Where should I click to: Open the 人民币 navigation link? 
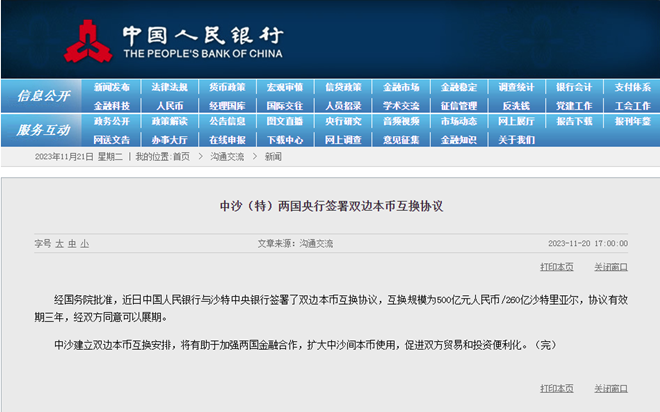(x=169, y=105)
